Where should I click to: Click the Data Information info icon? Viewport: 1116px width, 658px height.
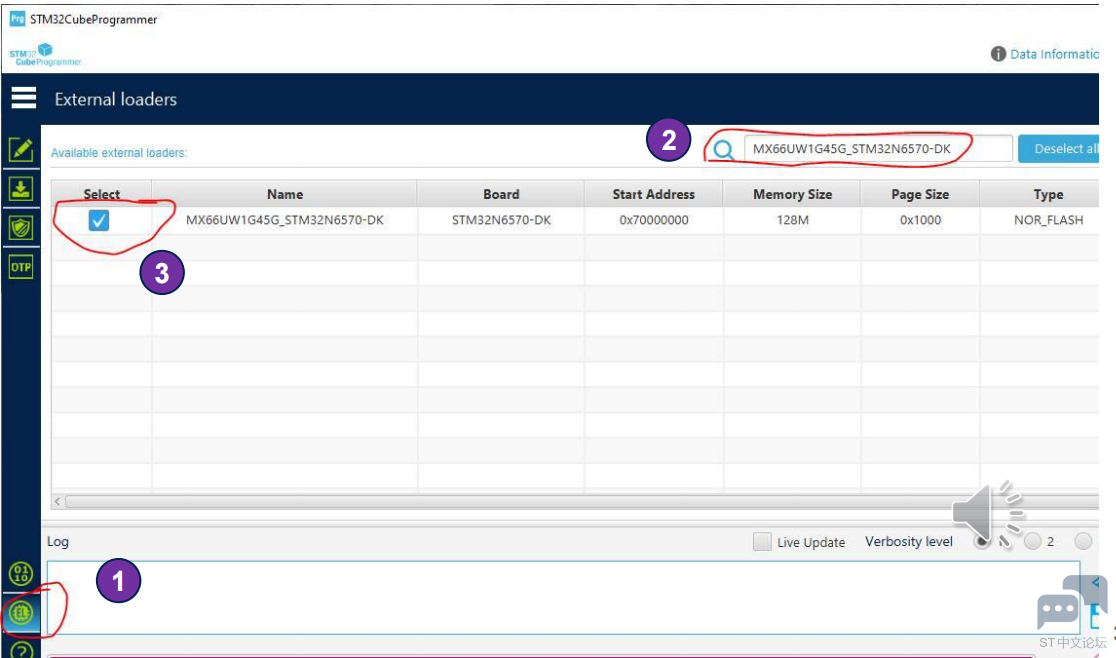pos(997,54)
